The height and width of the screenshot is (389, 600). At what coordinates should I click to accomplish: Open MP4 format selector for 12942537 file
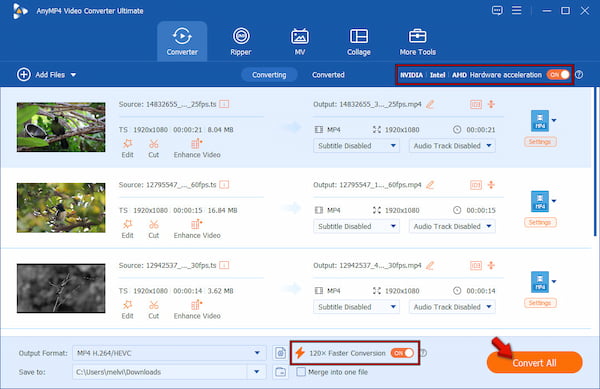coord(543,282)
